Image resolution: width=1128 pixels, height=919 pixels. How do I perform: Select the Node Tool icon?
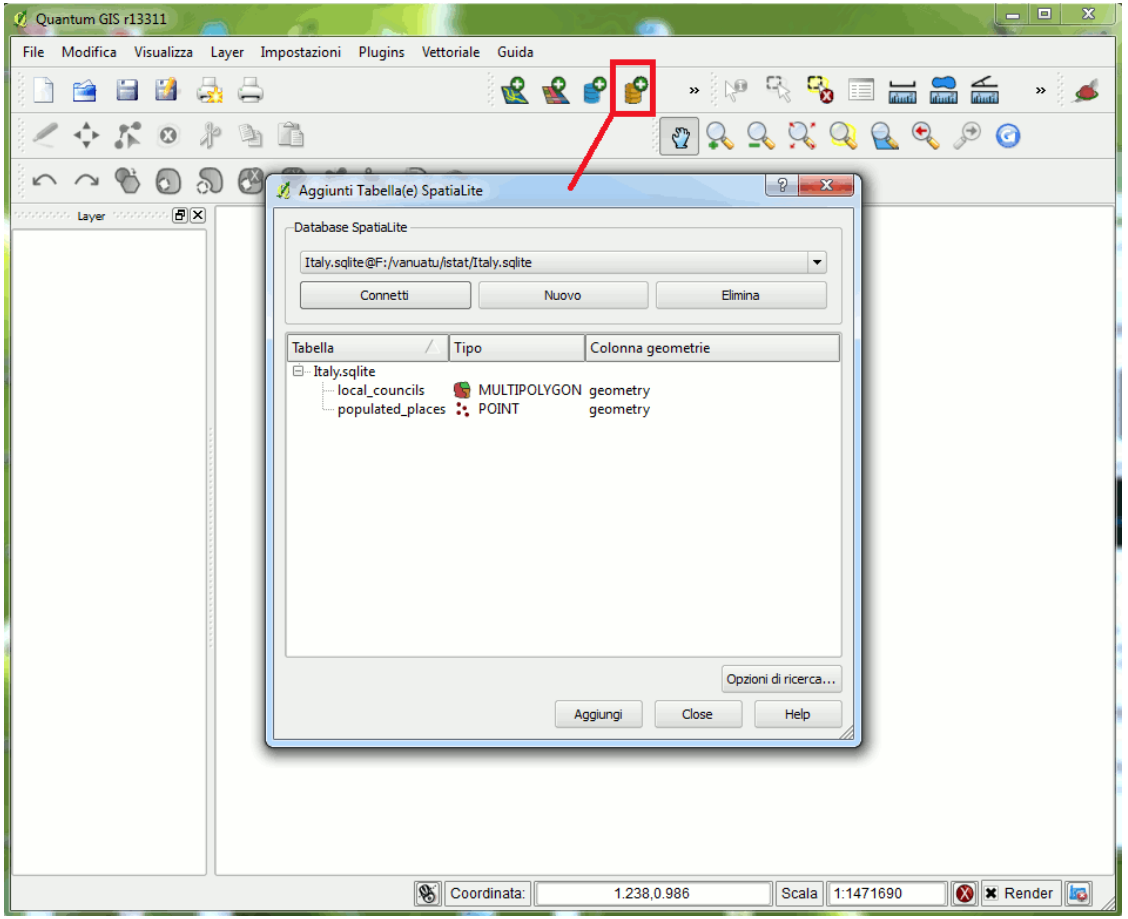pos(127,136)
